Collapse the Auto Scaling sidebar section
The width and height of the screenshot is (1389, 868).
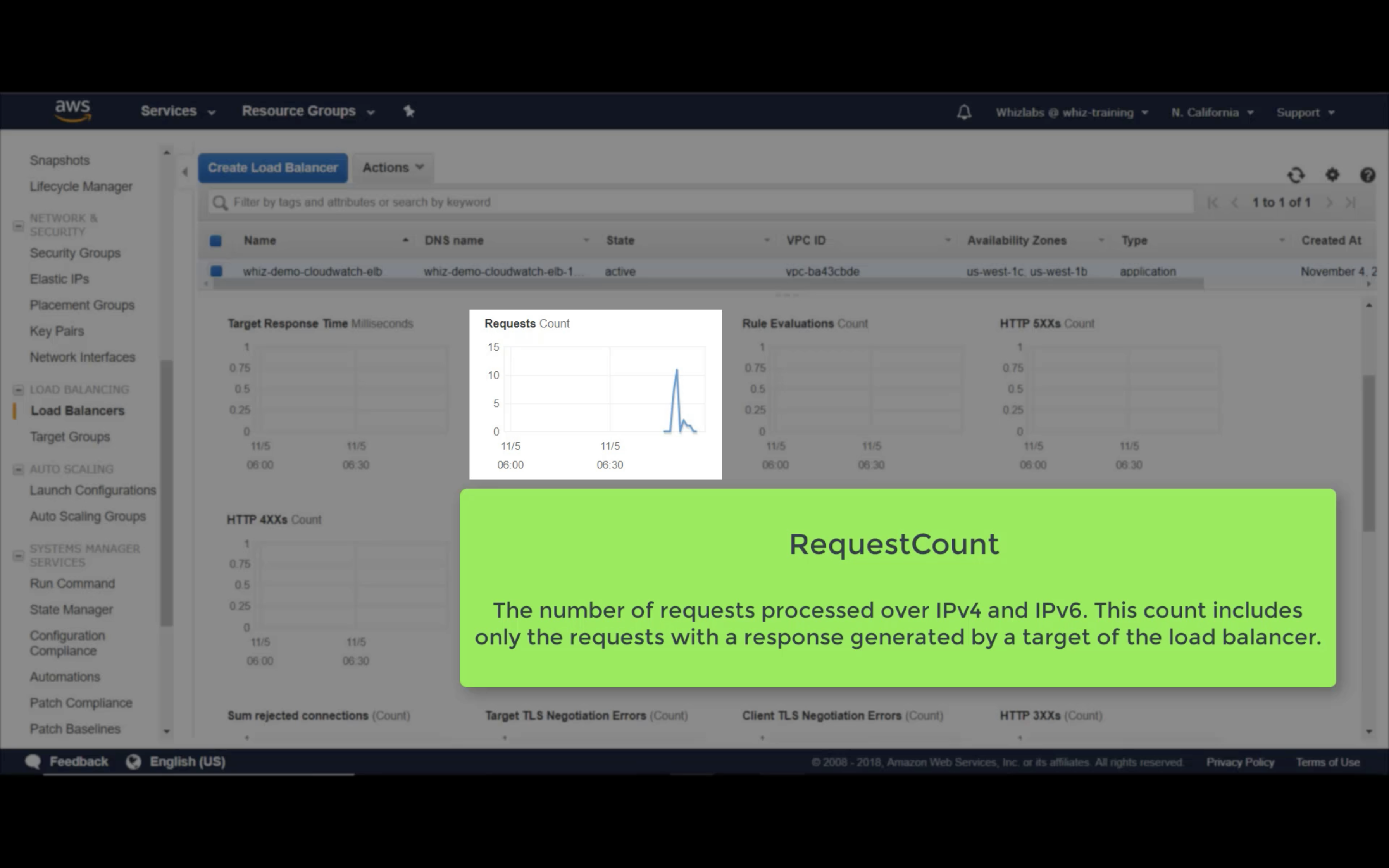pos(18,470)
